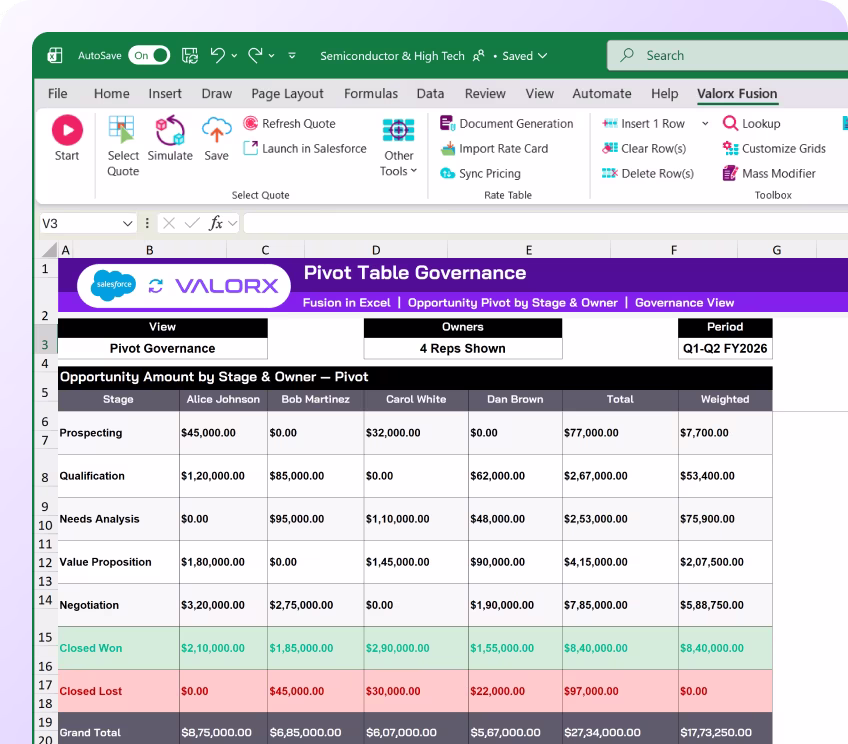The image size is (848, 744).
Task: Expand the Saved status dropdown
Action: (x=543, y=56)
